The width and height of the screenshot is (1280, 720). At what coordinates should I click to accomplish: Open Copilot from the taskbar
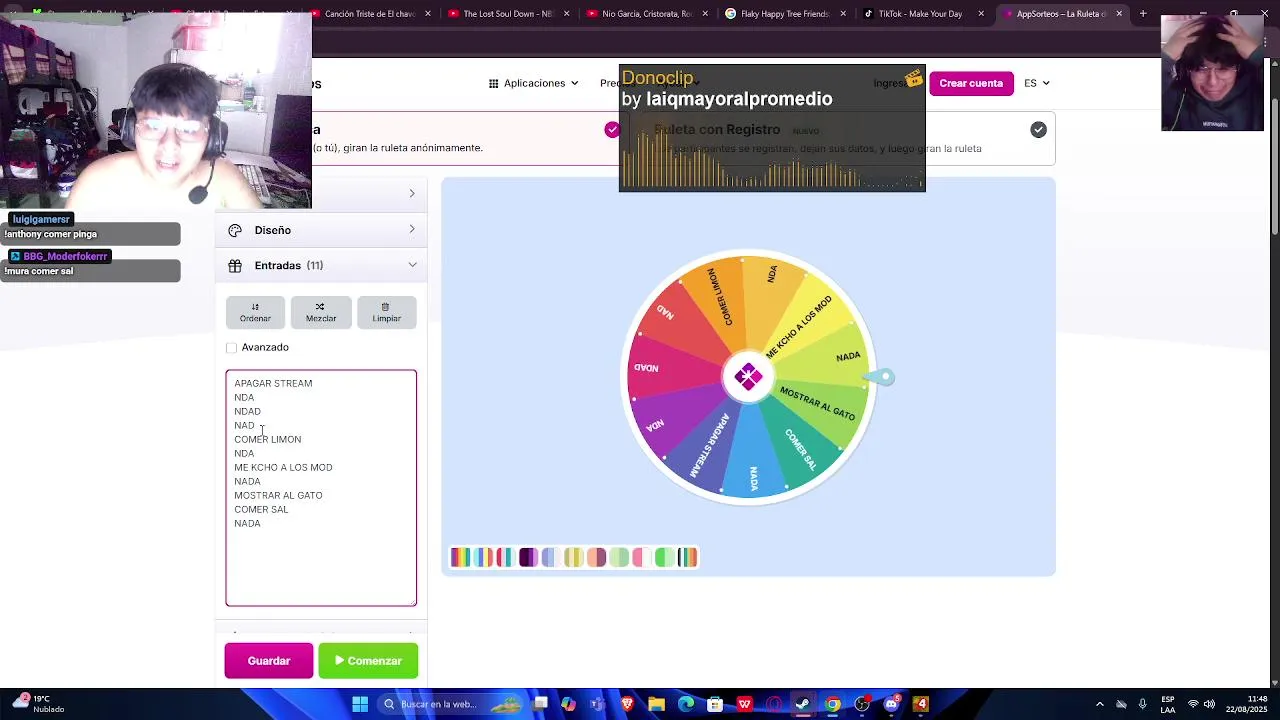click(568, 704)
